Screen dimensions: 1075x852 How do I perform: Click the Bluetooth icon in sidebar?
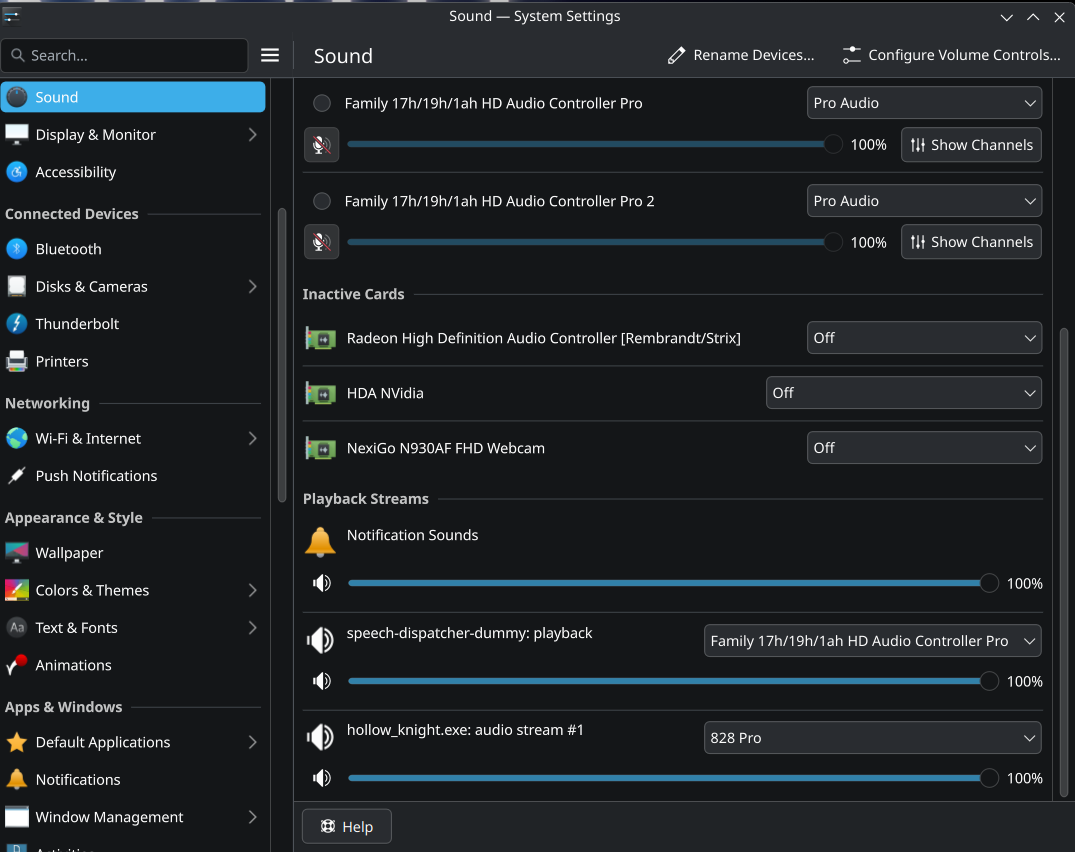(17, 249)
